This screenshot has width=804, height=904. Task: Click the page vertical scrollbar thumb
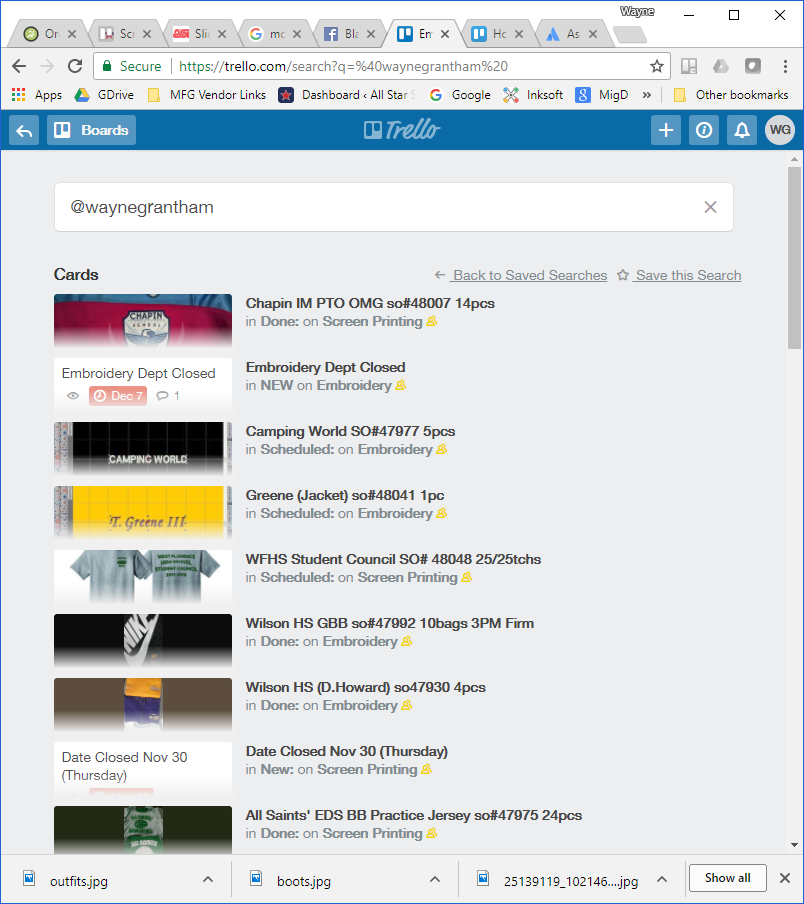tap(794, 258)
